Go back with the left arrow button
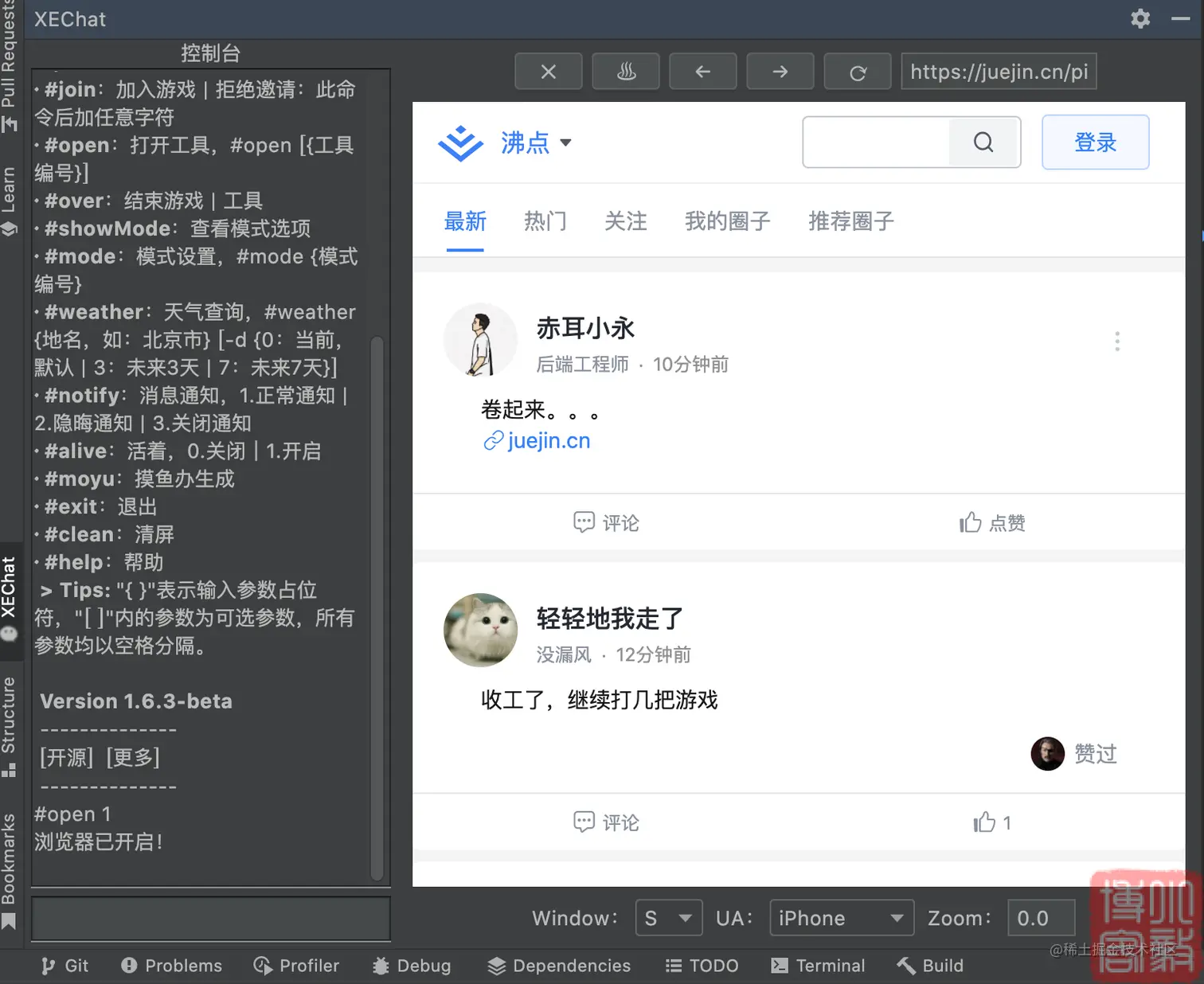This screenshot has height=984, width=1204. (x=703, y=72)
